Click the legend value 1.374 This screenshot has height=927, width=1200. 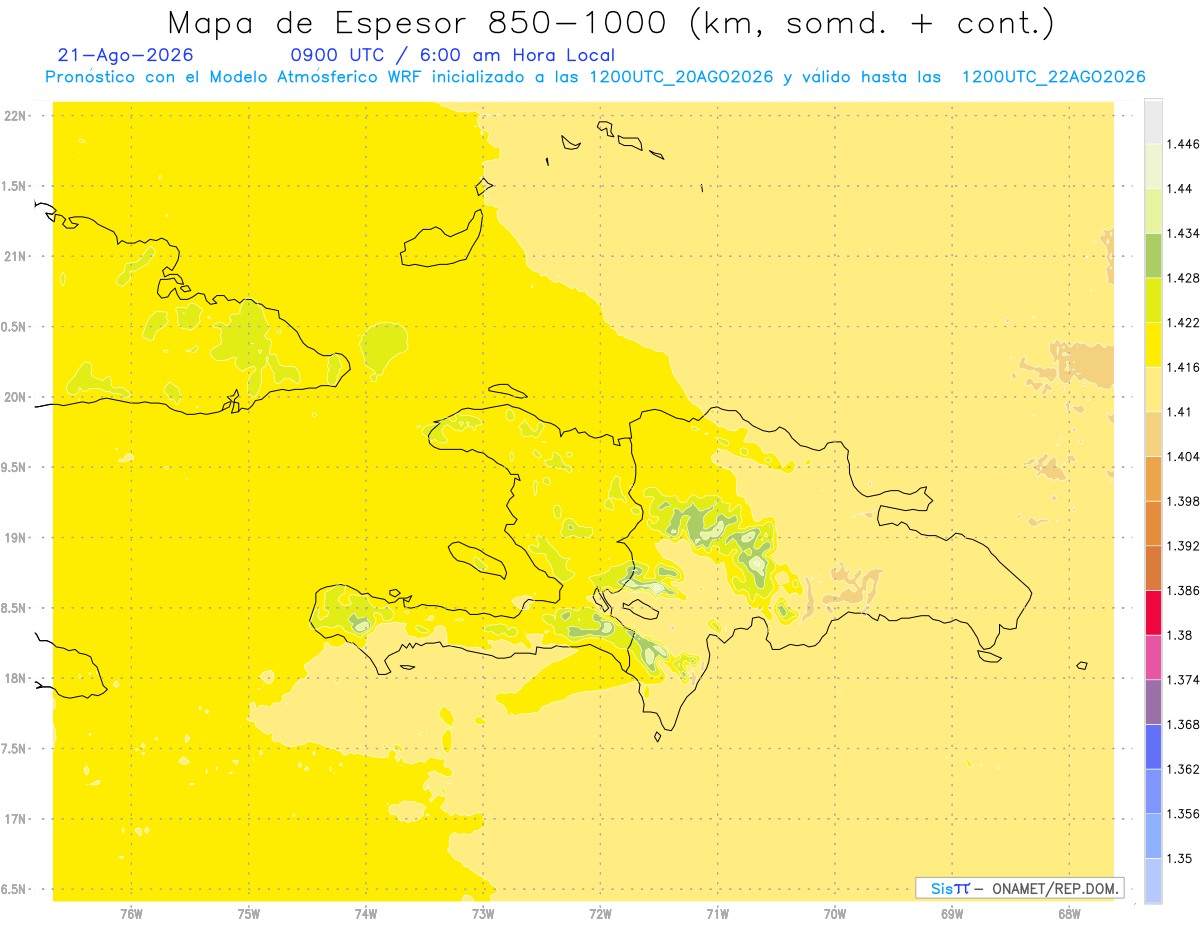click(x=1183, y=679)
